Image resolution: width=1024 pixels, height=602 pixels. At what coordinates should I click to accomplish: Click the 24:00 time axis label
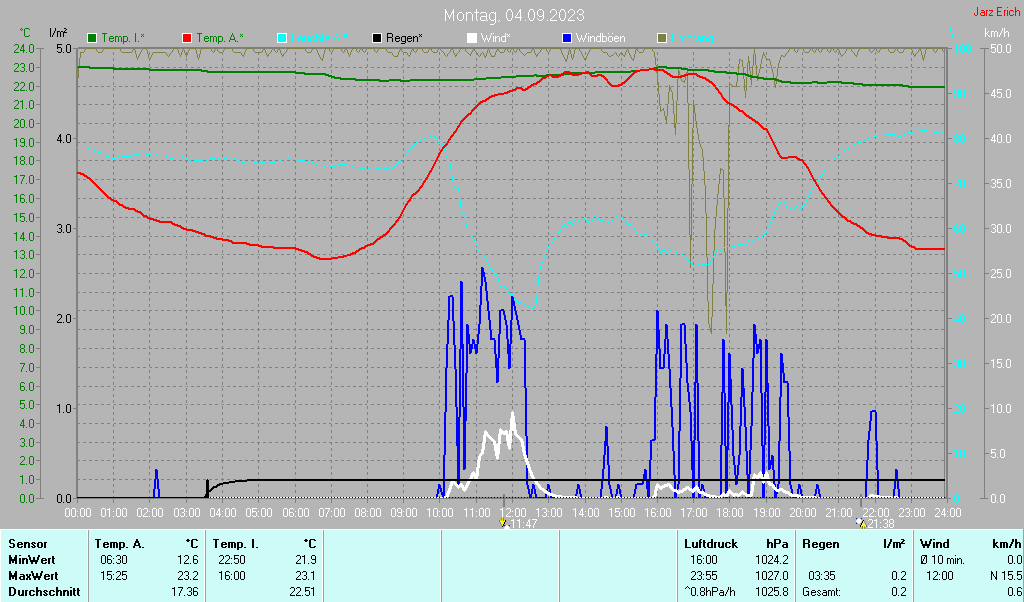pos(947,513)
